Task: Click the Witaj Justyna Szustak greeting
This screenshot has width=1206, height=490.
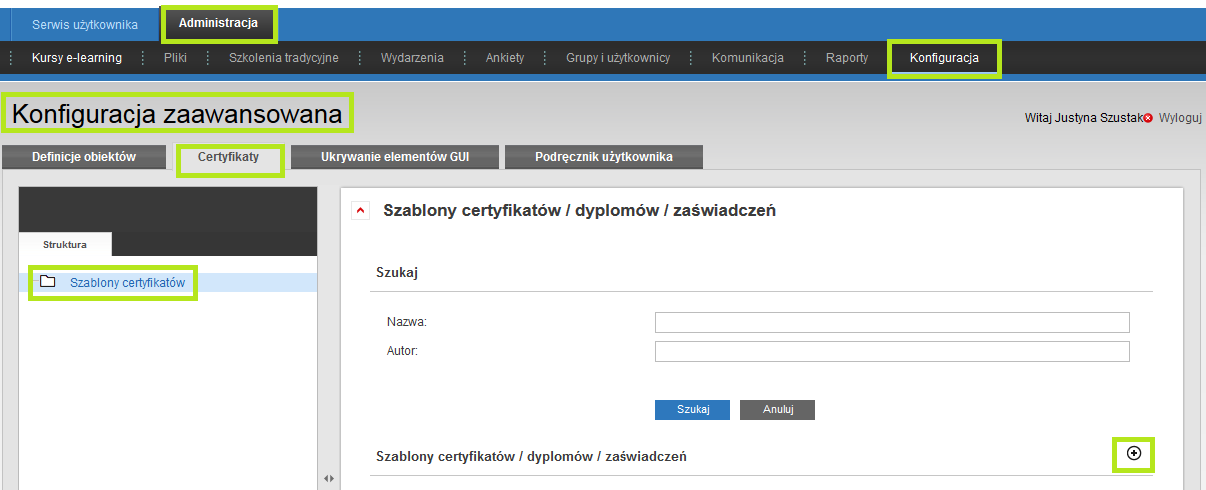Action: tap(1084, 118)
